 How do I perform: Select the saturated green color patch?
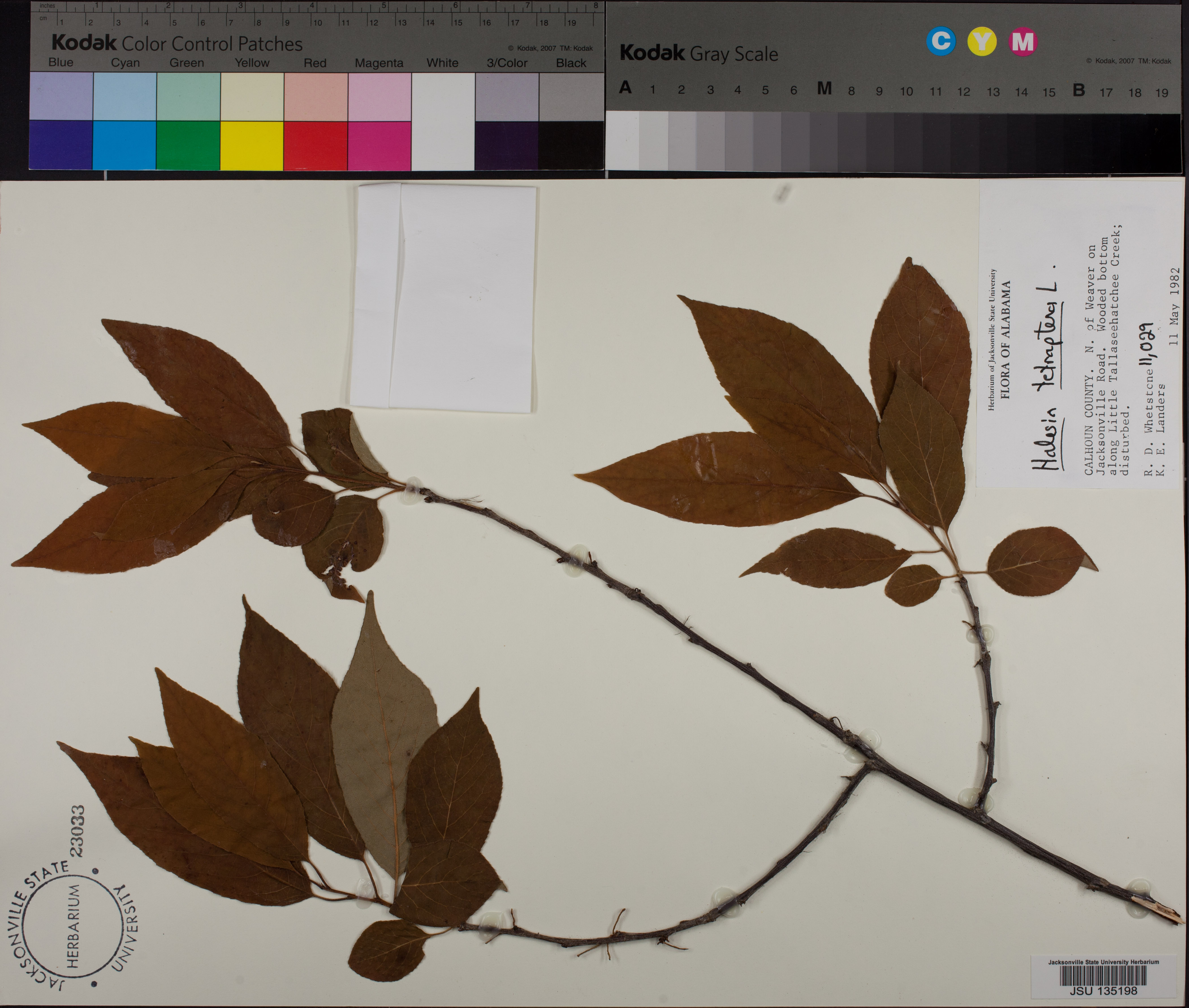[189, 145]
